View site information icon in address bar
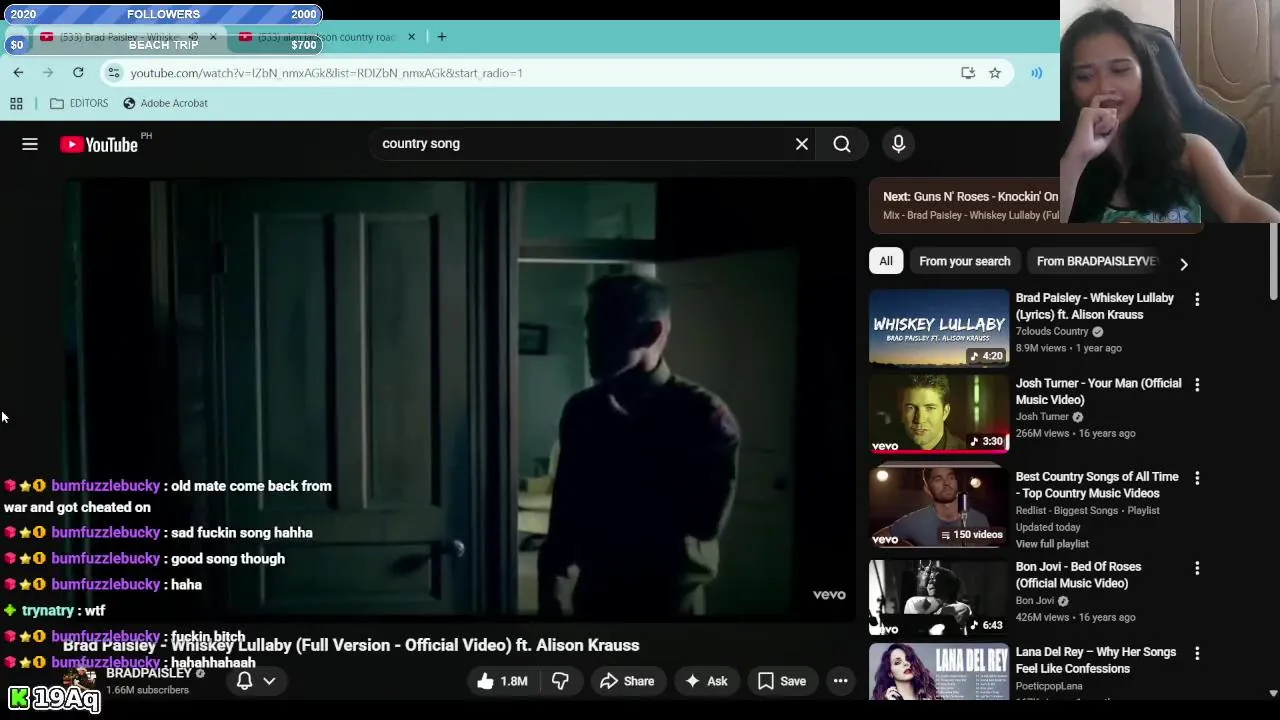 [x=114, y=73]
